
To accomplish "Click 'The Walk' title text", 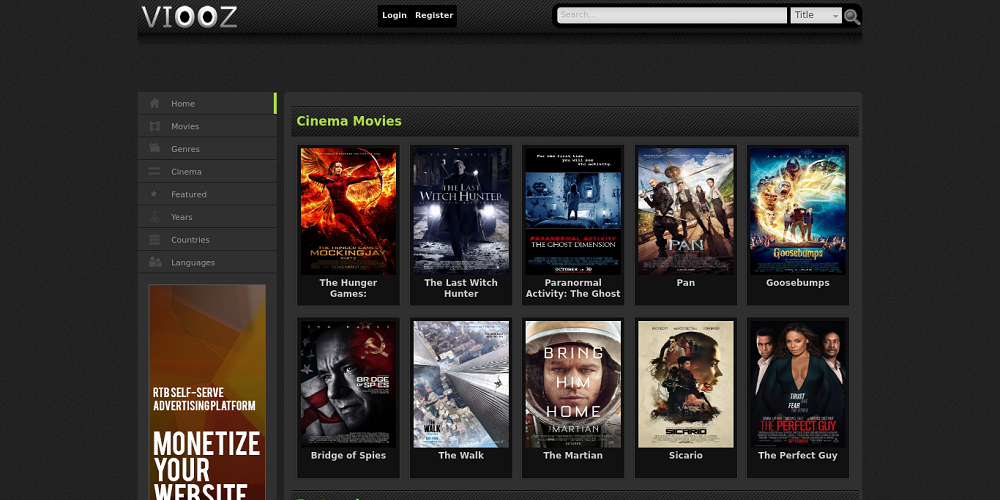I will 461,455.
